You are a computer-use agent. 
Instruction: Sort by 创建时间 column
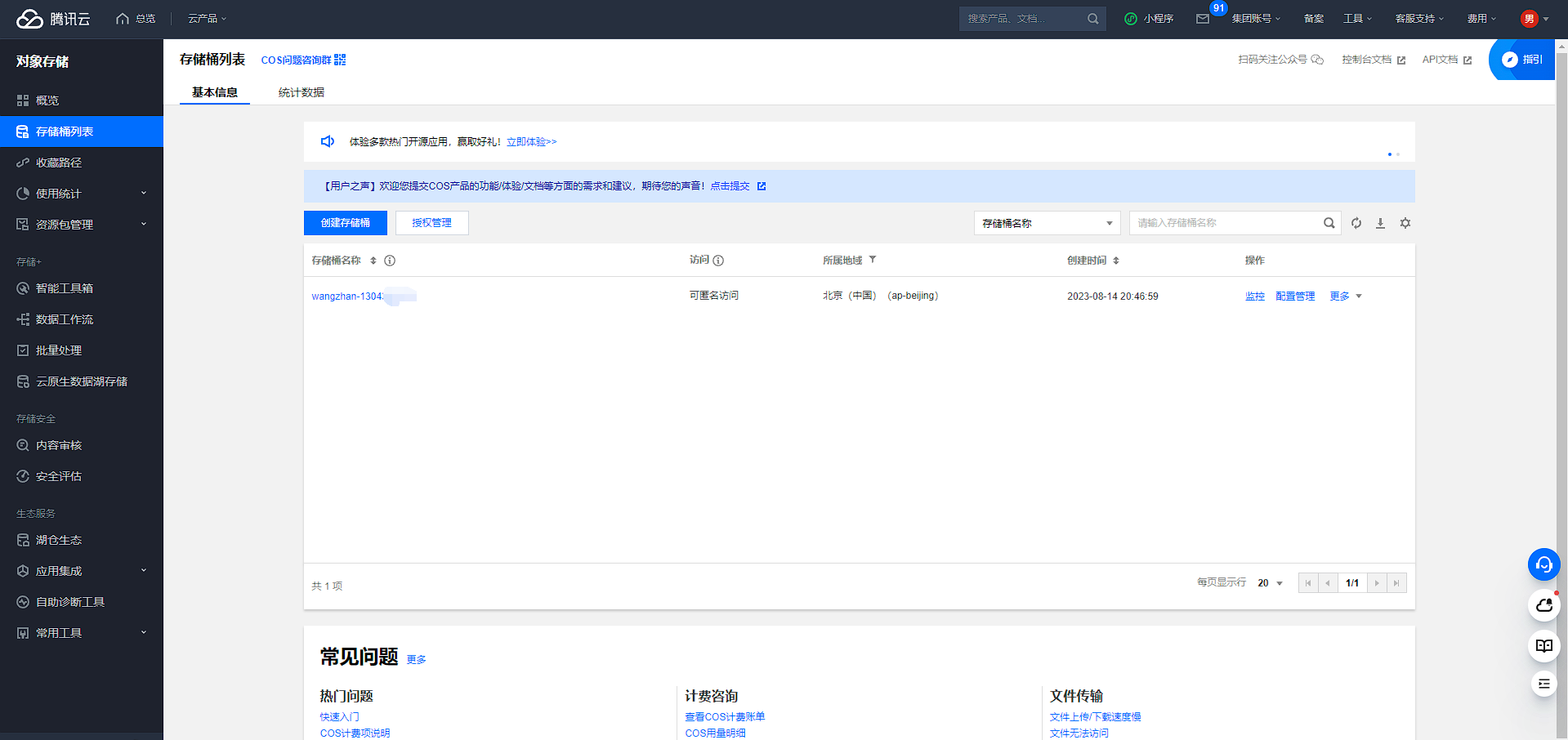pos(1116,261)
